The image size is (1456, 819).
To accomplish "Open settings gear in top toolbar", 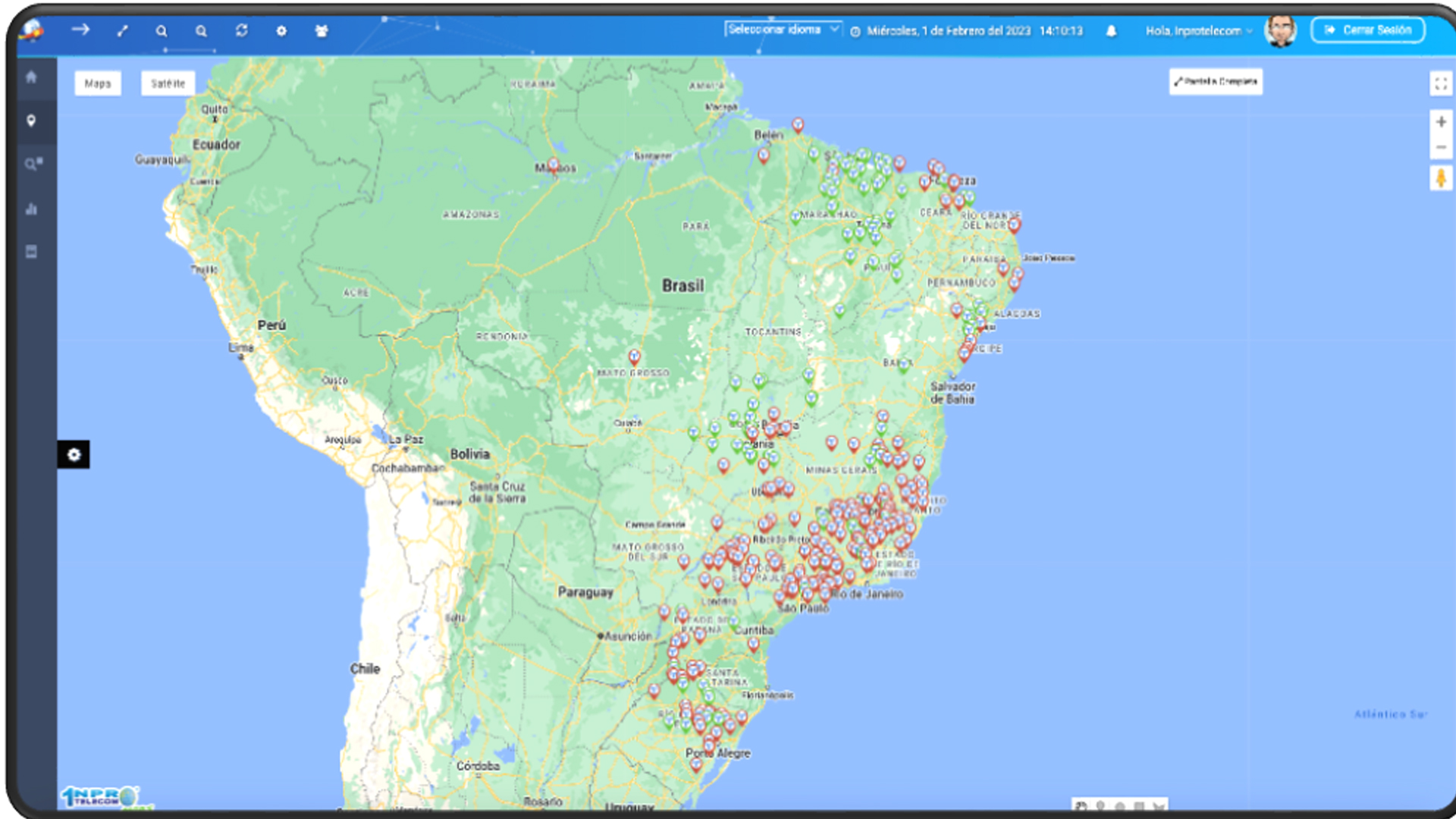I will coord(281,31).
